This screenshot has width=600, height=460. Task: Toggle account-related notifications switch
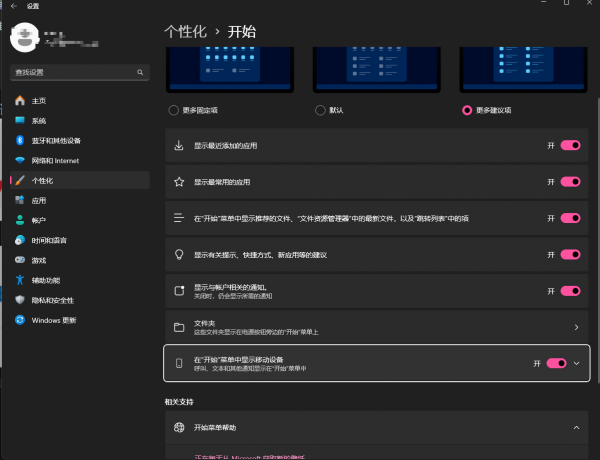[571, 291]
